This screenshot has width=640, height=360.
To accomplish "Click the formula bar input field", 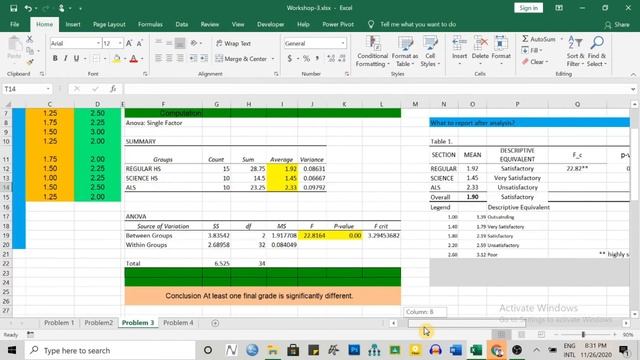I will coord(376,89).
